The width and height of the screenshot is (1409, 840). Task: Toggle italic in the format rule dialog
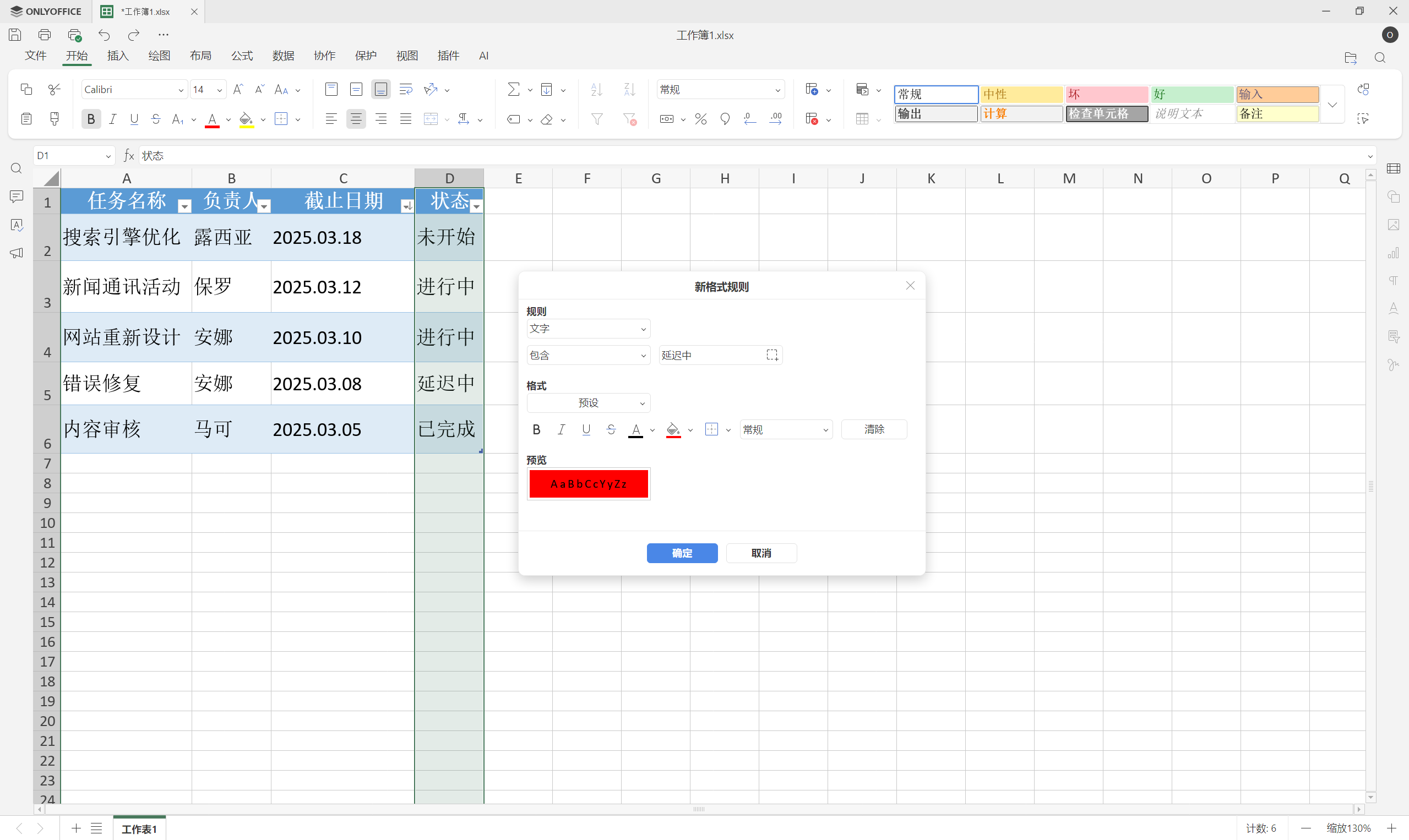coord(561,429)
